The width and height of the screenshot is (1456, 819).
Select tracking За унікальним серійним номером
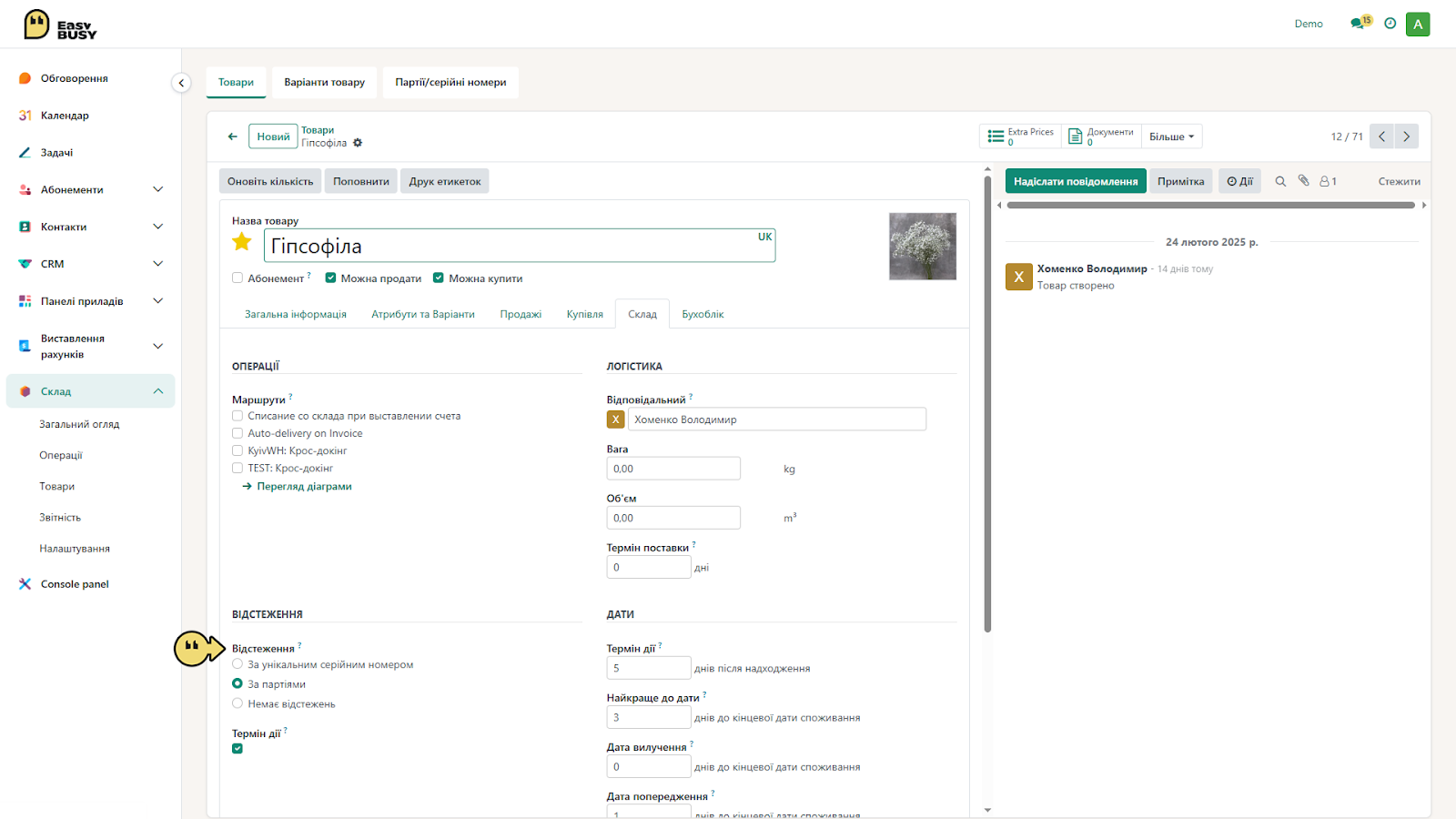click(238, 664)
